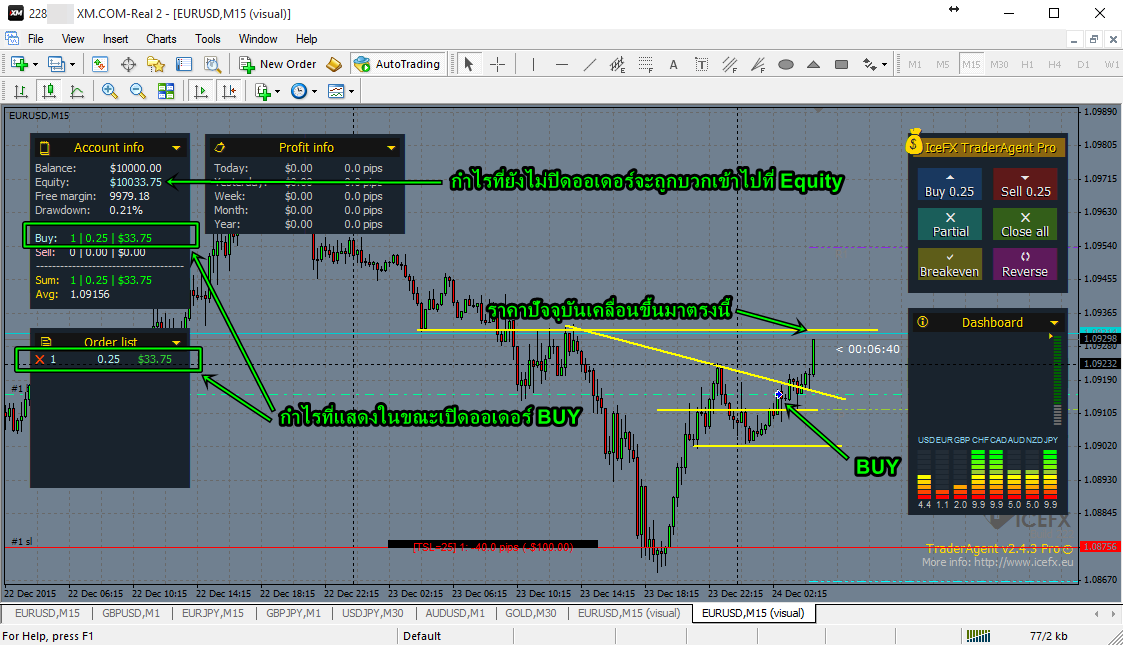The height and width of the screenshot is (645, 1123).
Task: Activate the standard cursor arrow mode
Action: (x=468, y=64)
